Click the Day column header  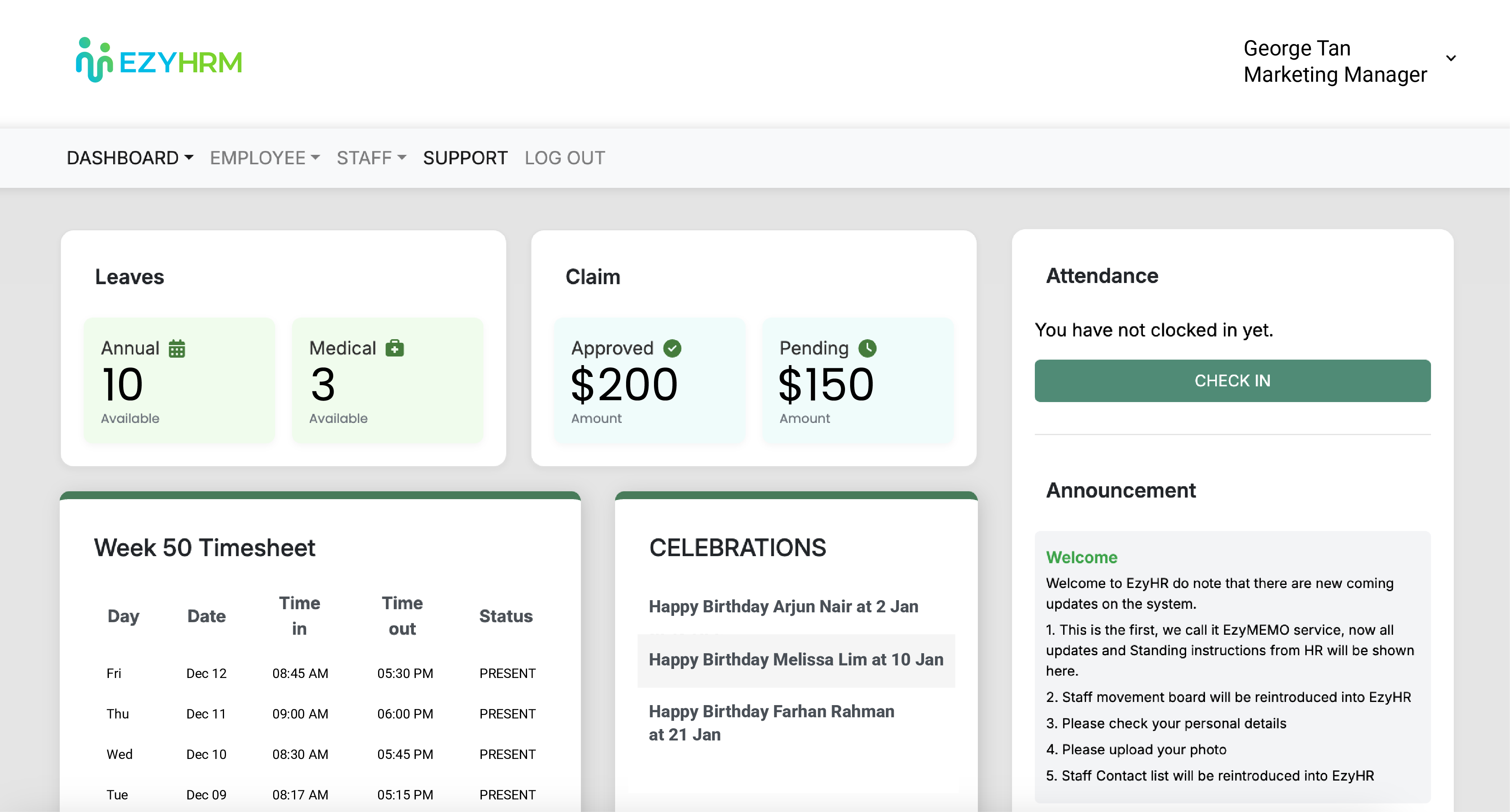(x=123, y=616)
